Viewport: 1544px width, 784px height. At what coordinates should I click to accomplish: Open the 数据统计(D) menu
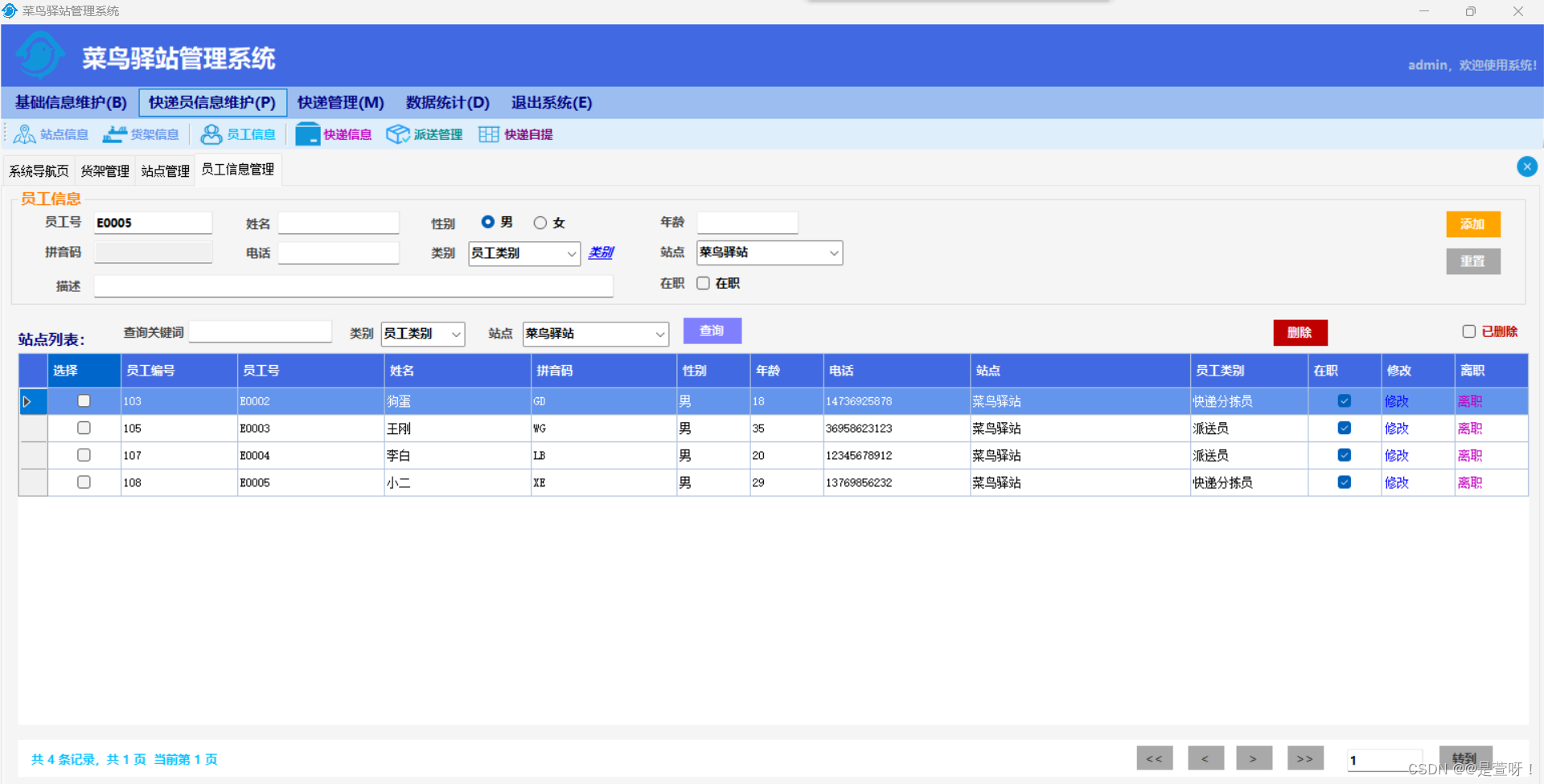448,103
